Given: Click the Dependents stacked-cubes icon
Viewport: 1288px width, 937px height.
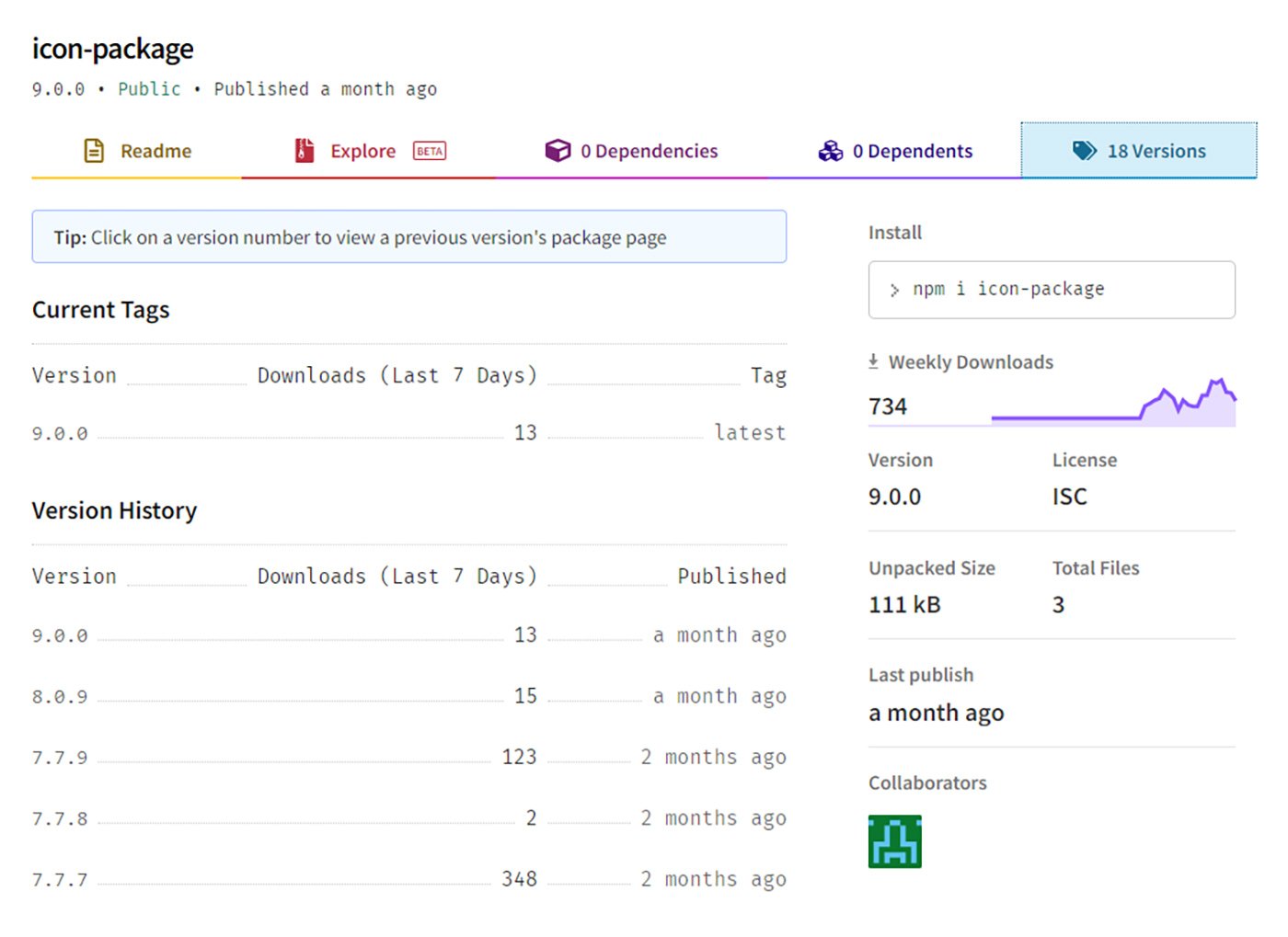Looking at the screenshot, I should tap(831, 151).
